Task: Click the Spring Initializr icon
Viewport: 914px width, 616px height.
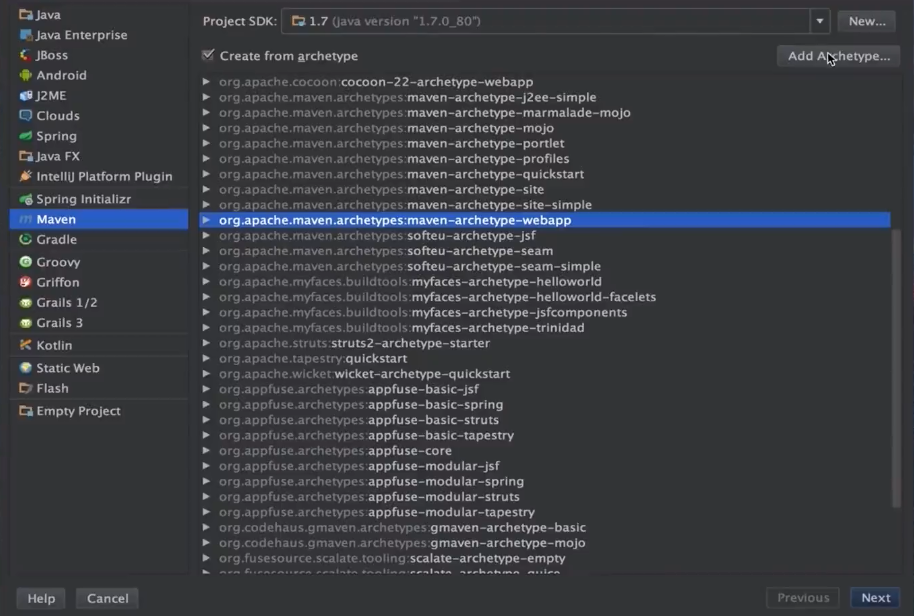Action: click(26, 199)
